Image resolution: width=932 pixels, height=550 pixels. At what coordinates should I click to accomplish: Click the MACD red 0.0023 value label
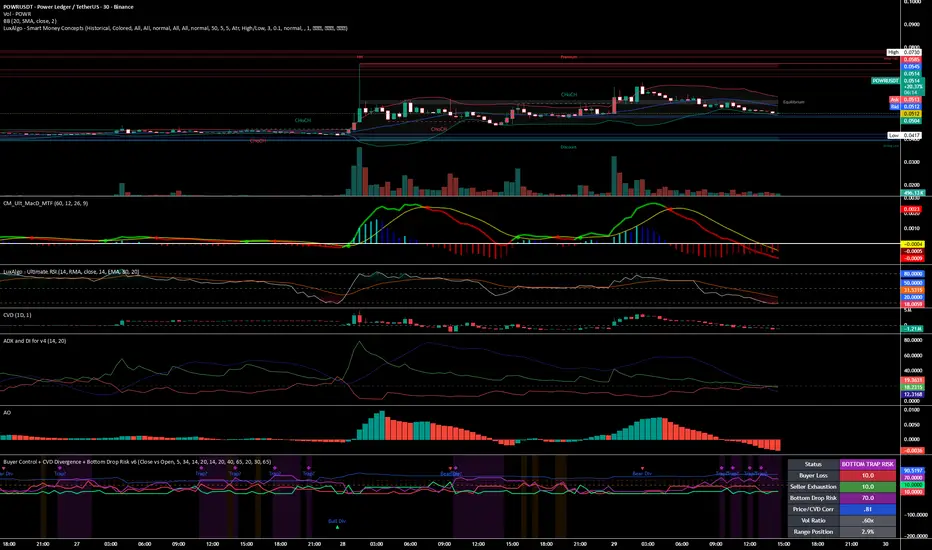pos(912,209)
